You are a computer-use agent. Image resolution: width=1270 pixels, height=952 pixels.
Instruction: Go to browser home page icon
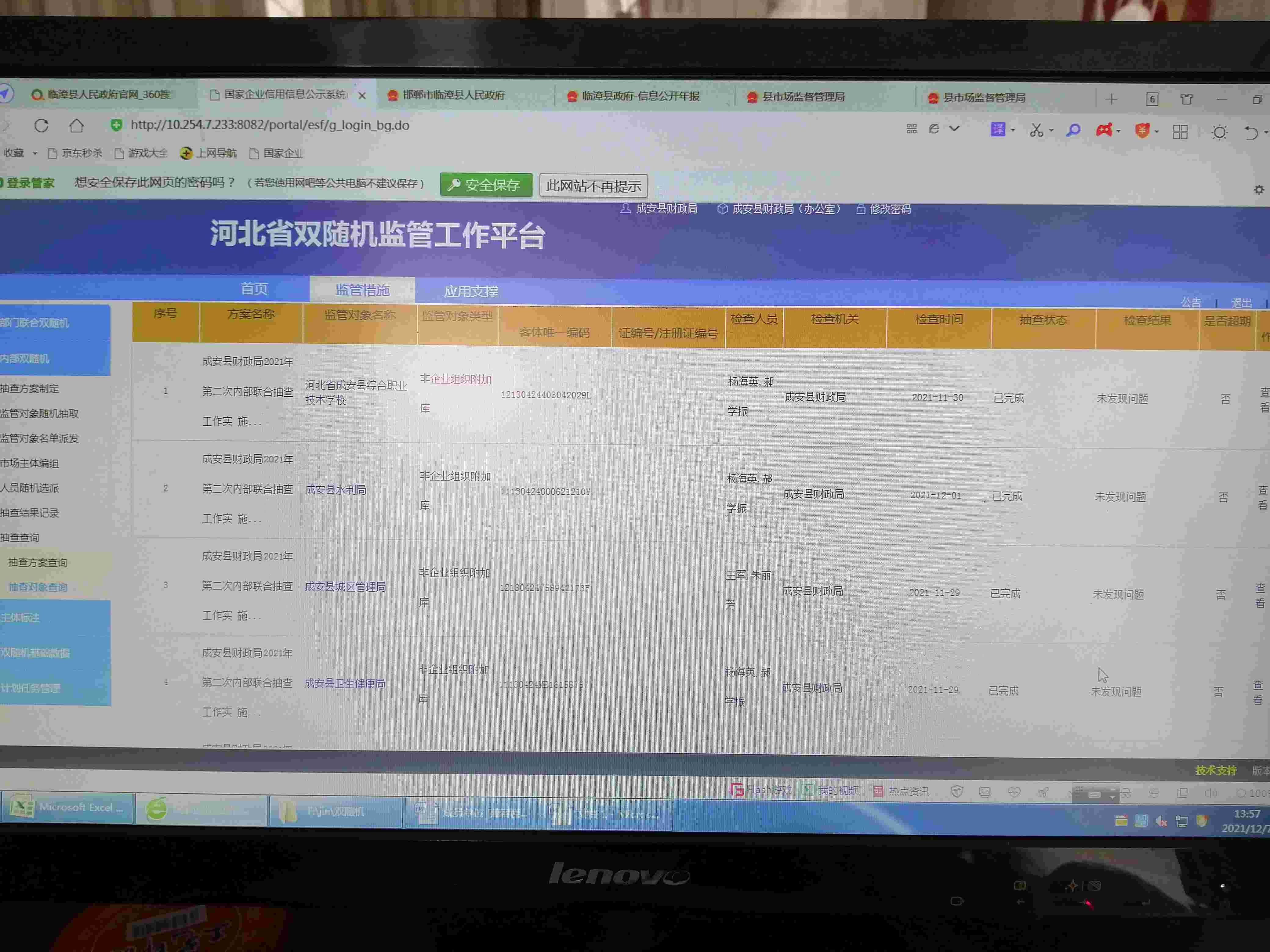coord(76,125)
